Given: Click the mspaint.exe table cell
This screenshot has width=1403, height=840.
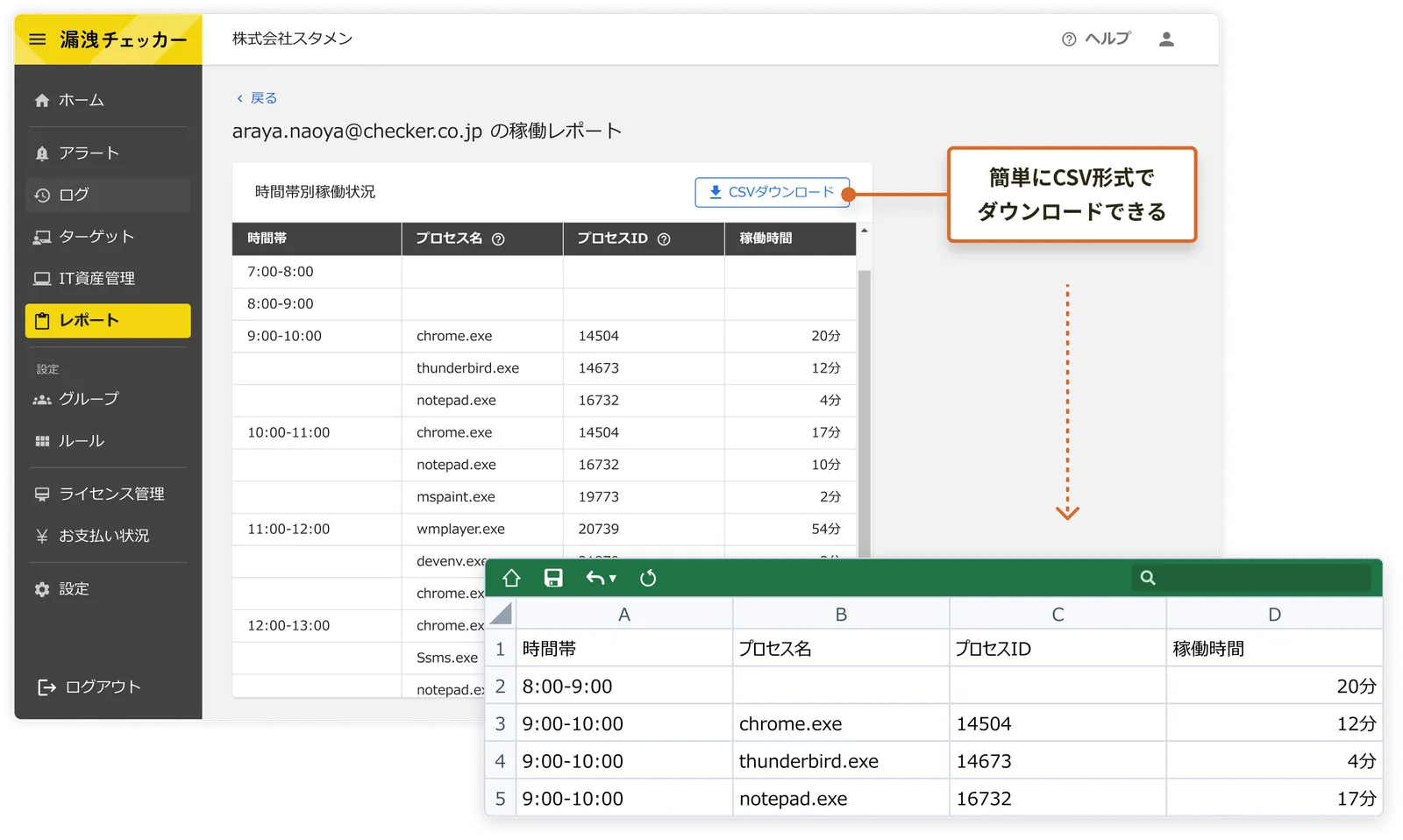Looking at the screenshot, I should point(482,497).
